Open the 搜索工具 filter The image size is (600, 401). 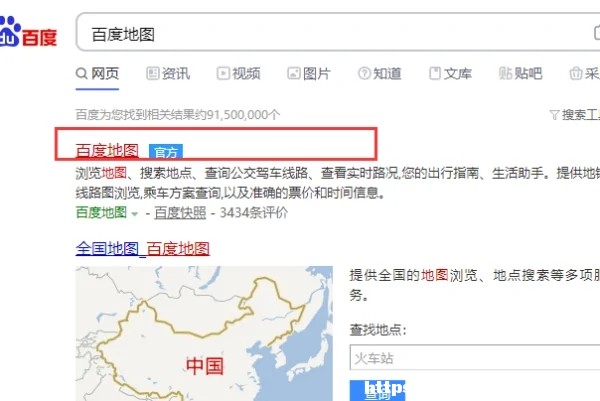(575, 114)
